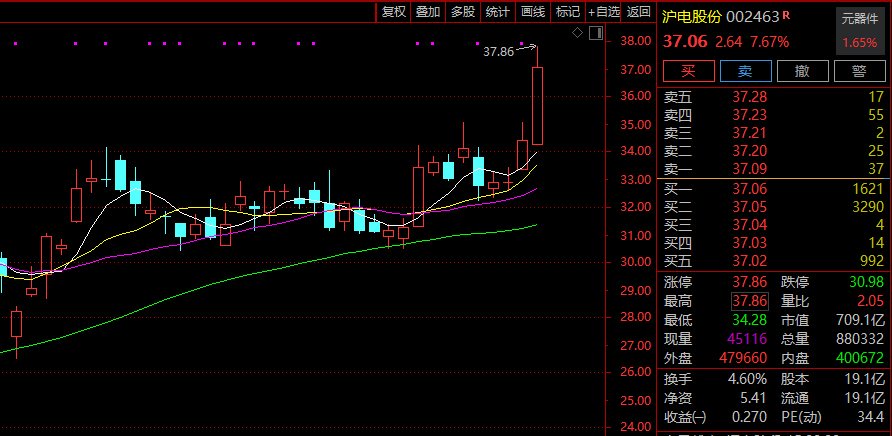
Task: Click the 警 alert button
Action: click(858, 71)
